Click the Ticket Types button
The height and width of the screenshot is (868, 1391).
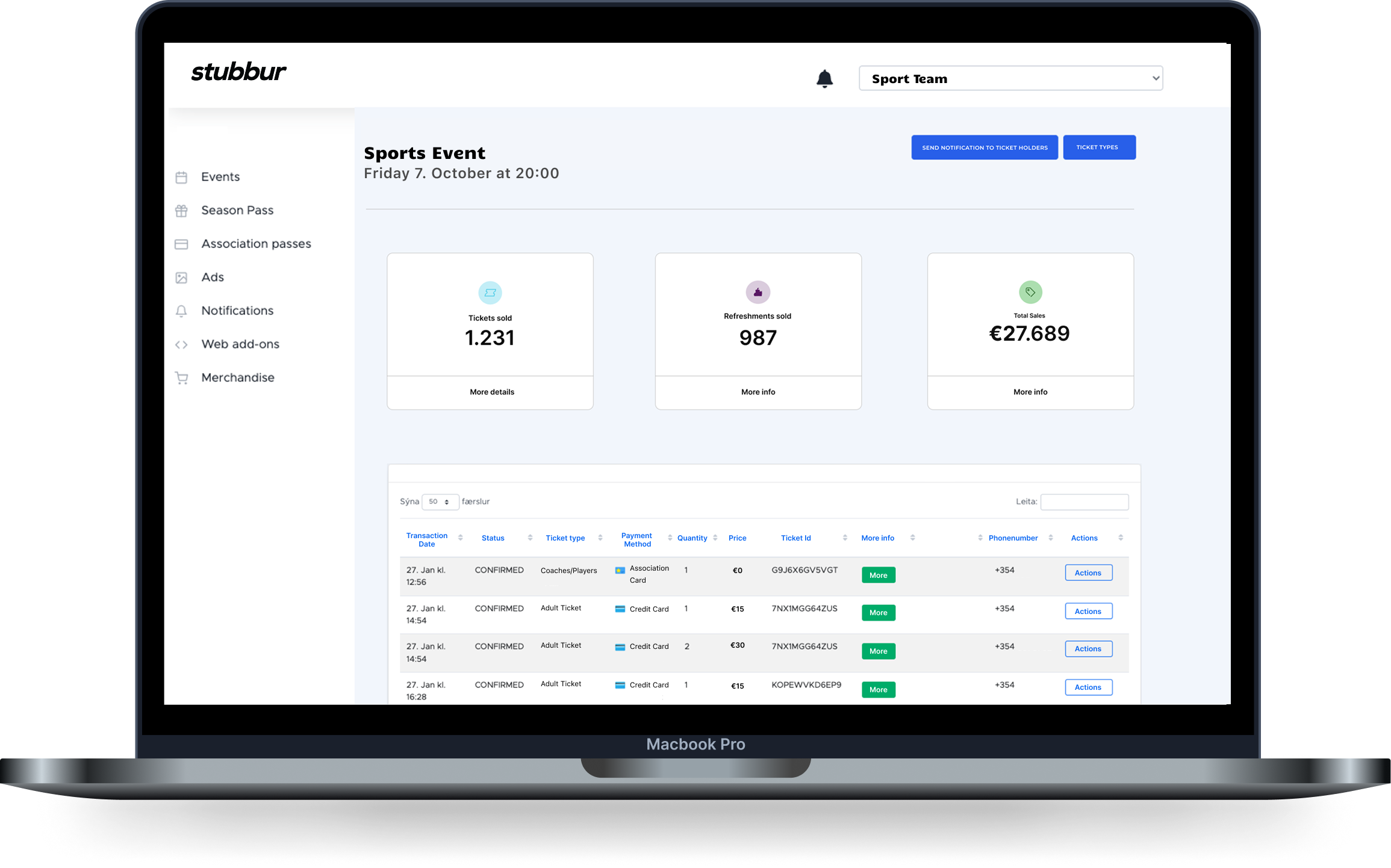point(1097,147)
